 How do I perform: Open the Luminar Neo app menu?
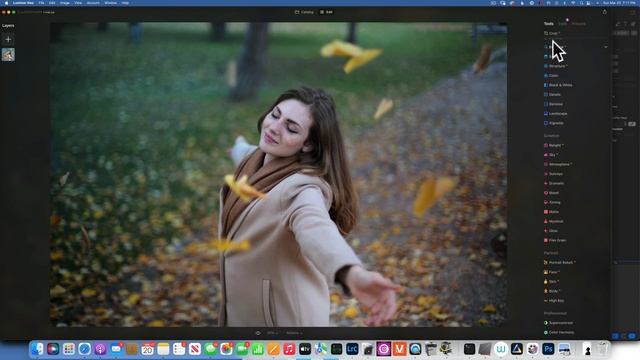point(23,3)
